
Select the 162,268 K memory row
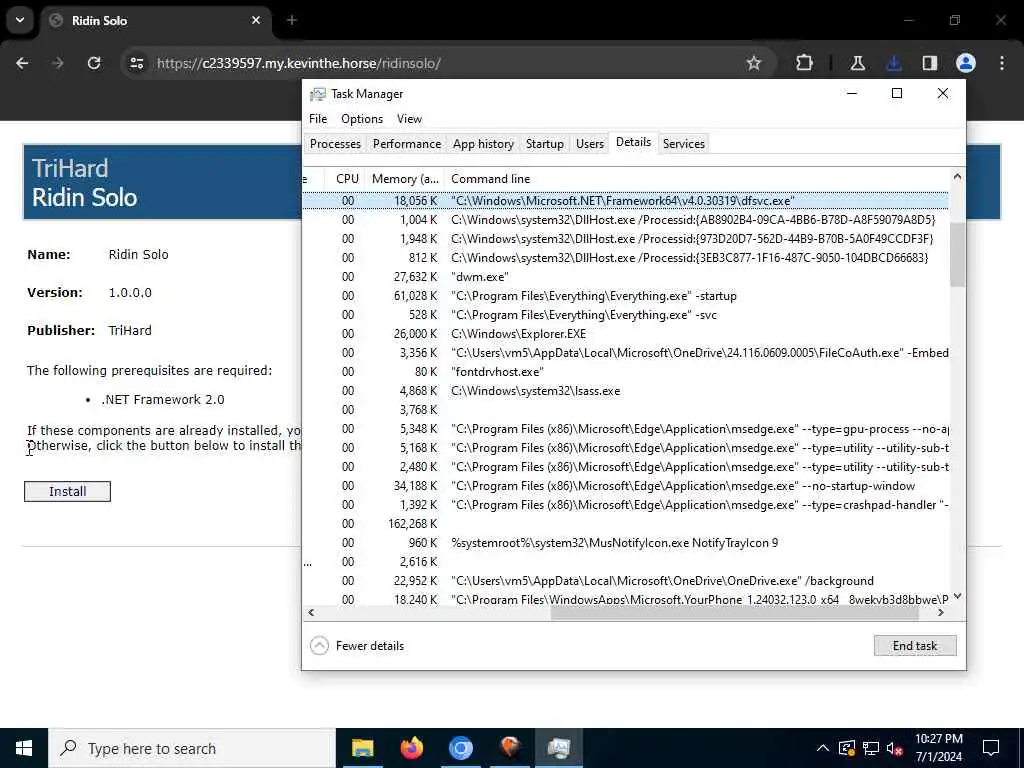pos(626,524)
